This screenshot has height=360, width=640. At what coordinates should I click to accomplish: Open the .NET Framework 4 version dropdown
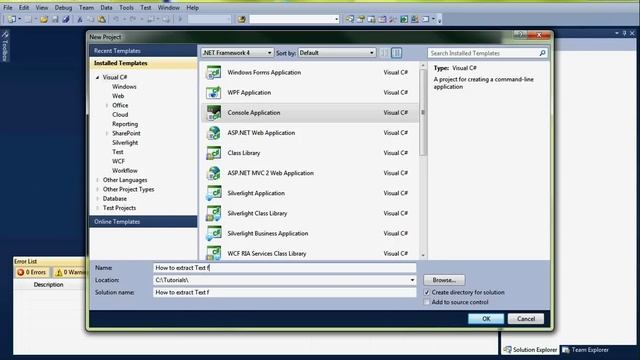237,53
